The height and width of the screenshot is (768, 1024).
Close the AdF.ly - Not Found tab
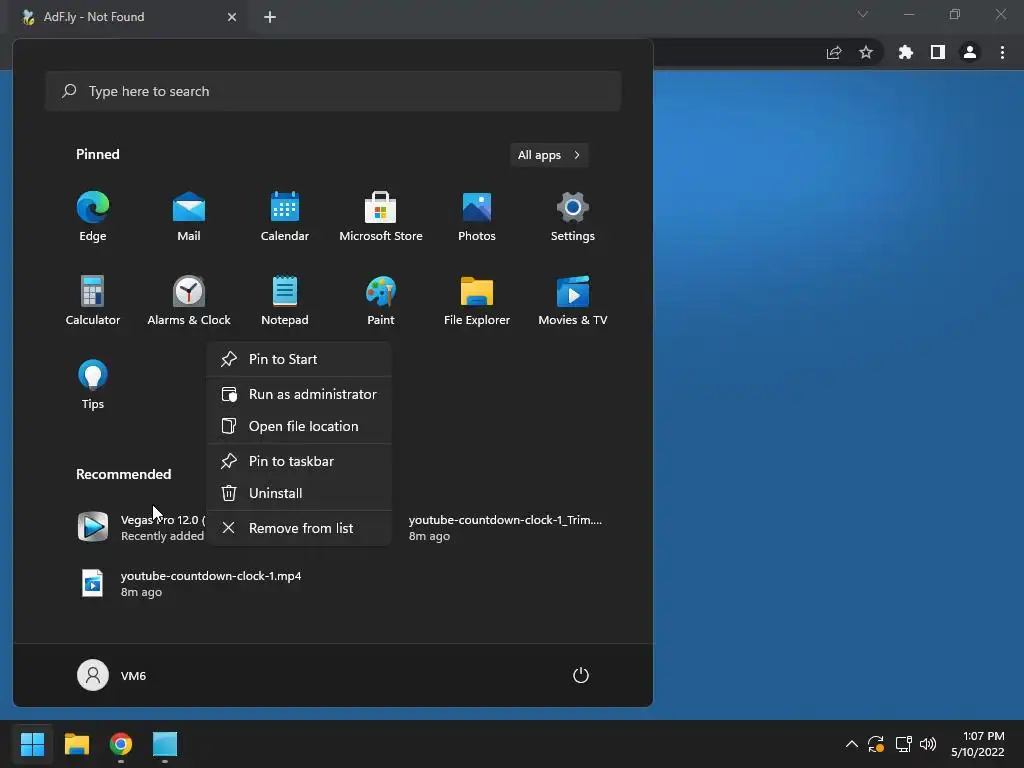tap(232, 17)
